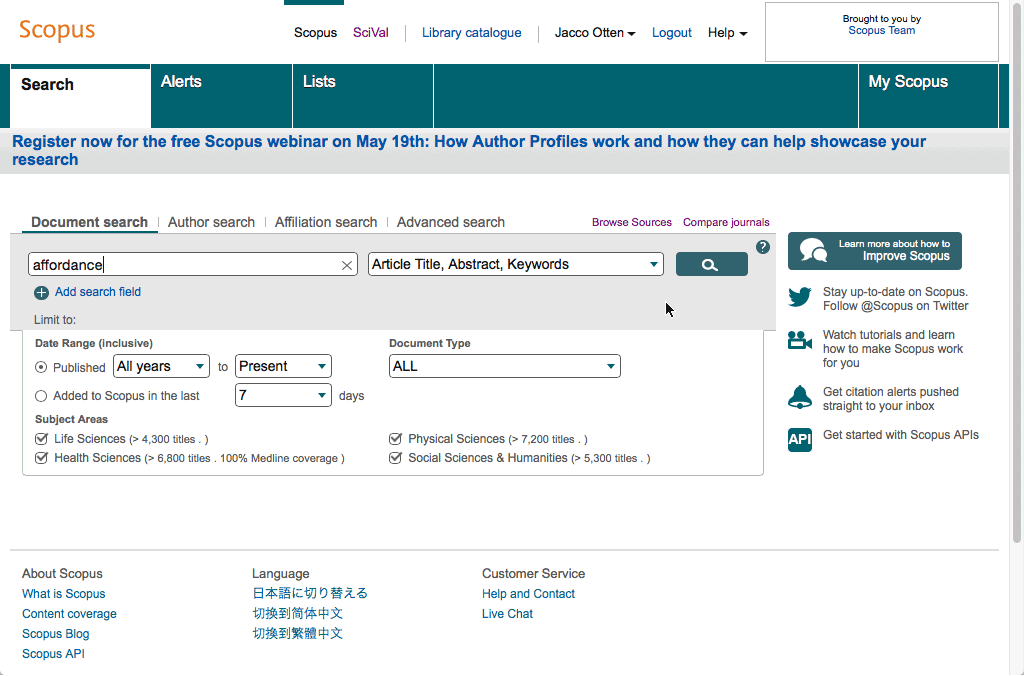The height and width of the screenshot is (676, 1024).
Task: Click the API icon
Action: [800, 440]
